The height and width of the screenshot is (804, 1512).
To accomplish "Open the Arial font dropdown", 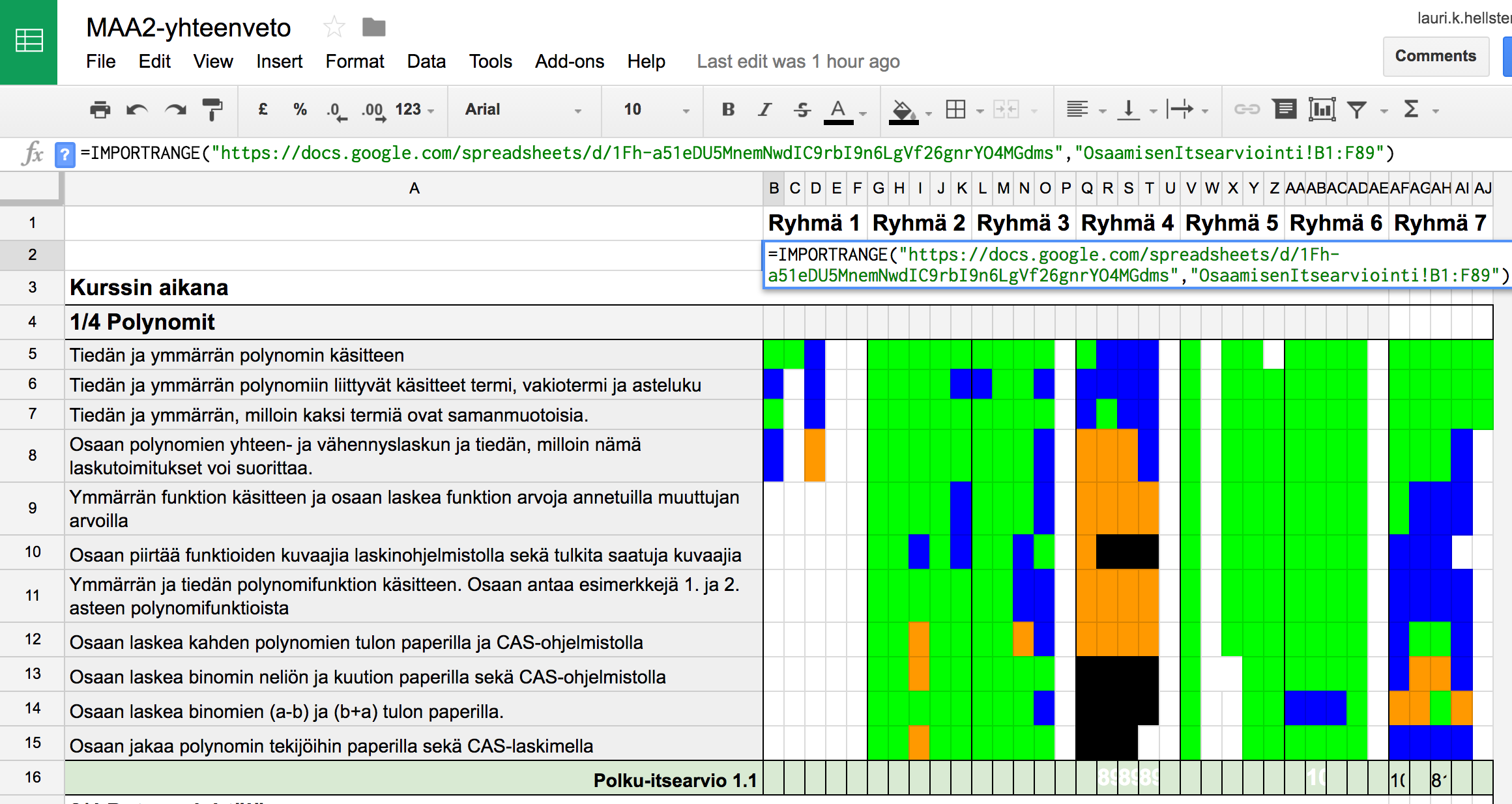I will tap(523, 109).
